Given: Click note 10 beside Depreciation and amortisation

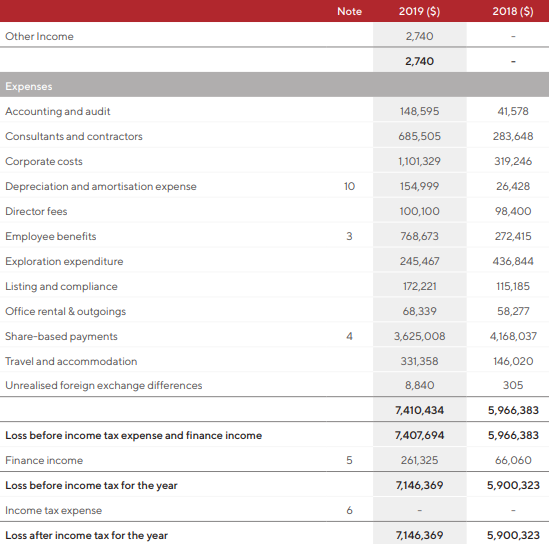Looking at the screenshot, I should click(349, 186).
